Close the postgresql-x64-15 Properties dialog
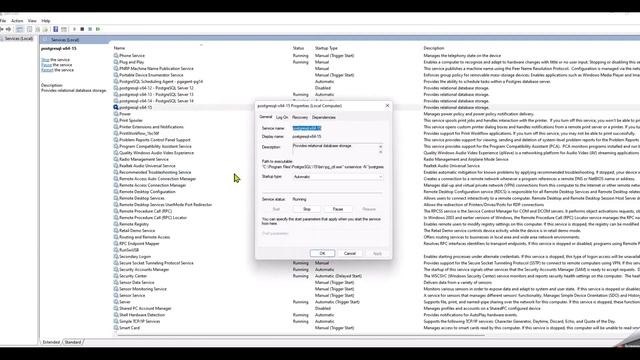This screenshot has height=360, width=640. coord(387,106)
